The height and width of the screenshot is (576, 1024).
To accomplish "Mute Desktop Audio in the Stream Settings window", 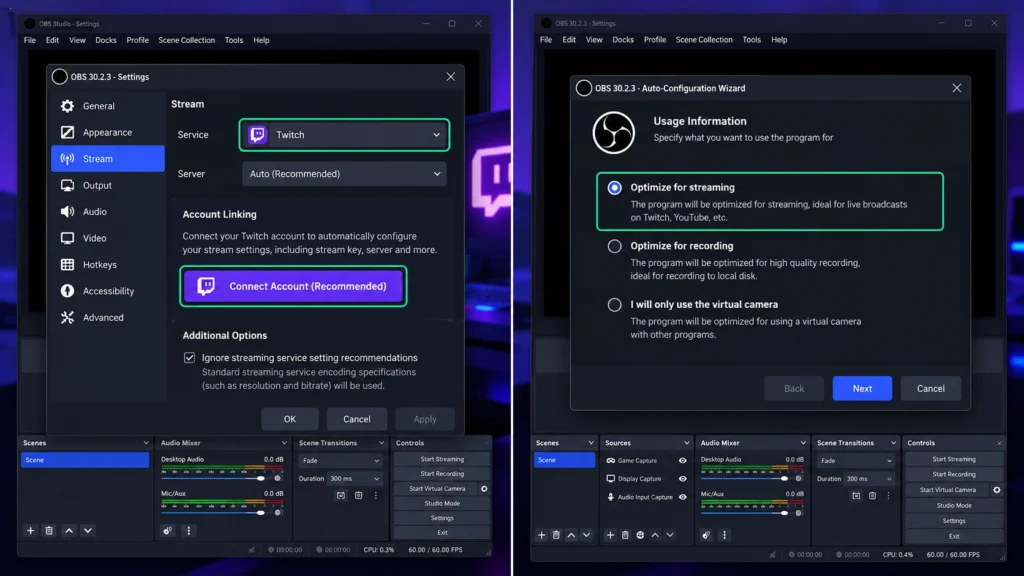I will [278, 478].
